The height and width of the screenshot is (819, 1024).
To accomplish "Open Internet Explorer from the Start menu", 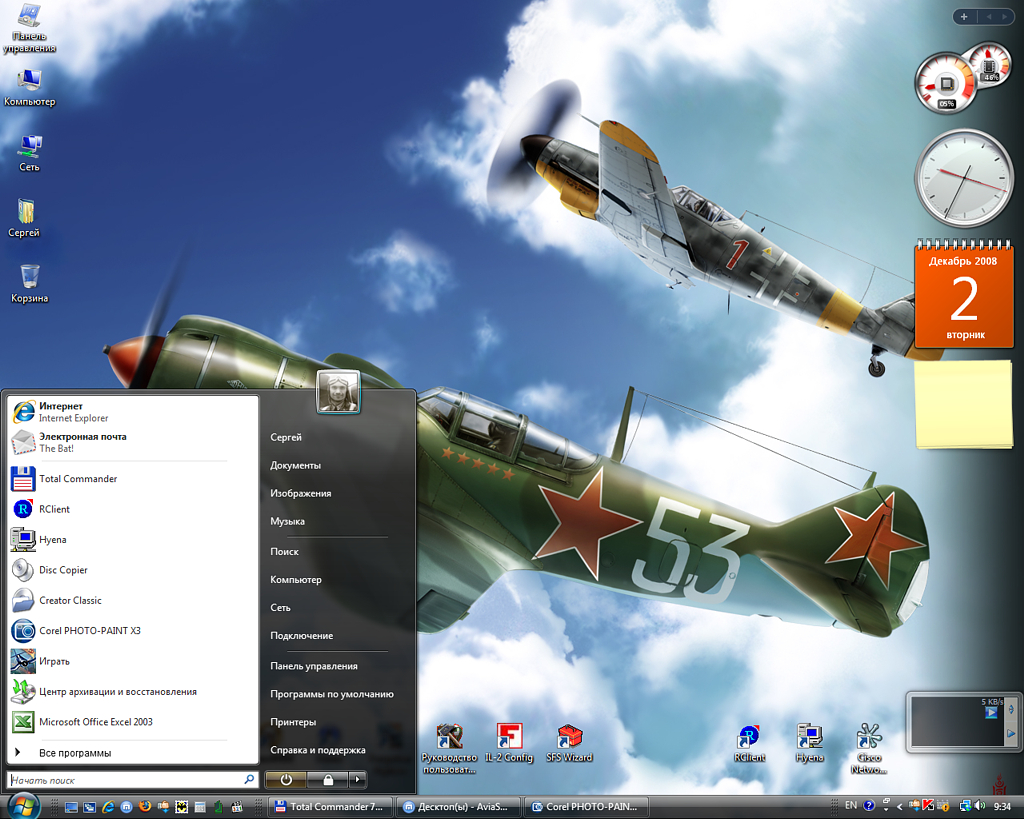I will [133, 411].
